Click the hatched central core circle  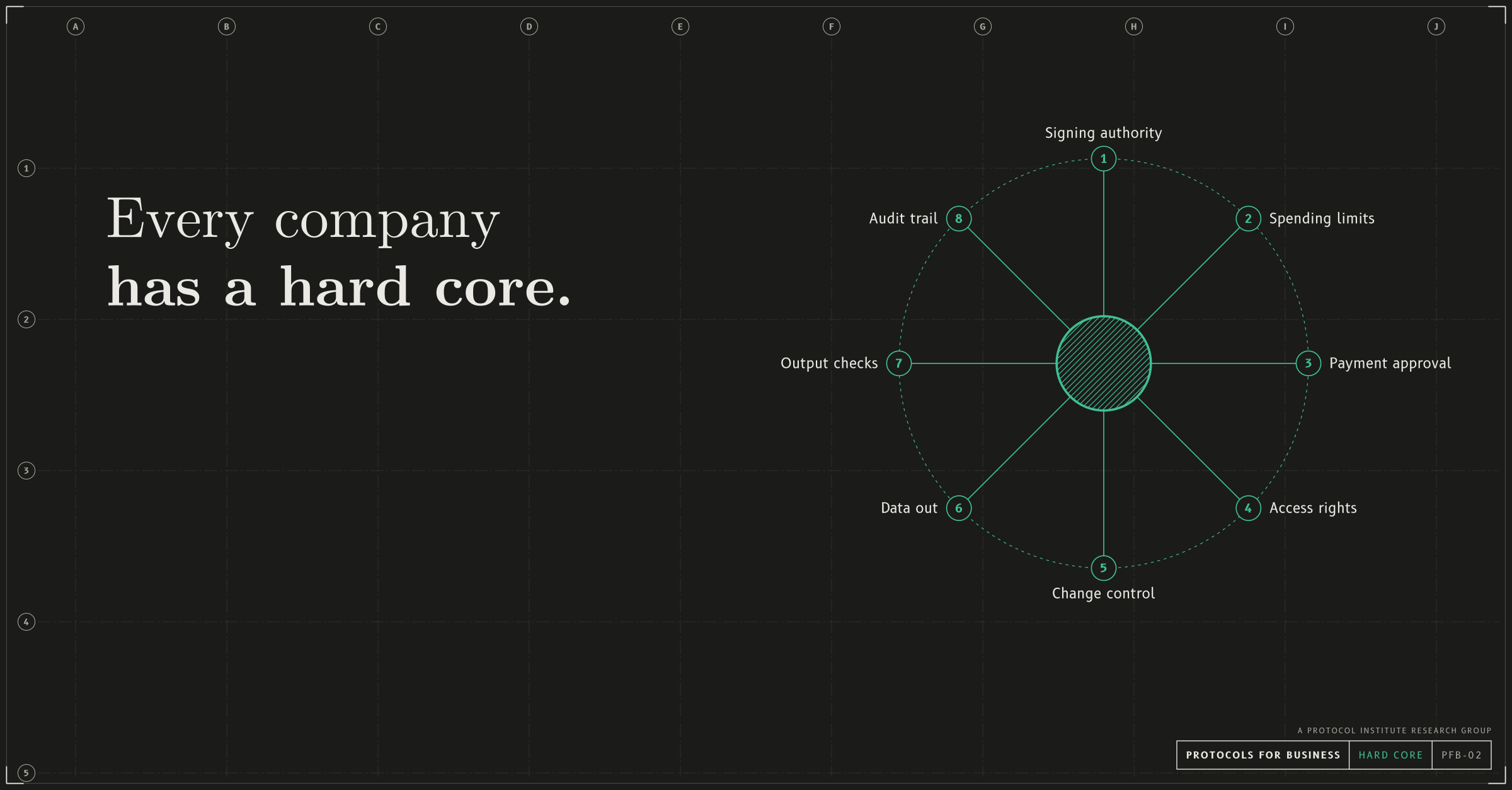coord(1103,364)
